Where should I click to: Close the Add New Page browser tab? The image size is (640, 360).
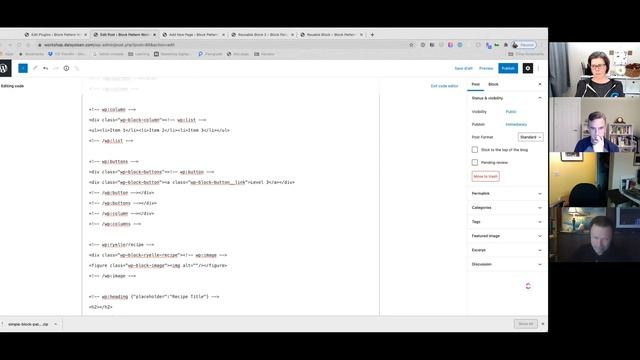click(223, 35)
